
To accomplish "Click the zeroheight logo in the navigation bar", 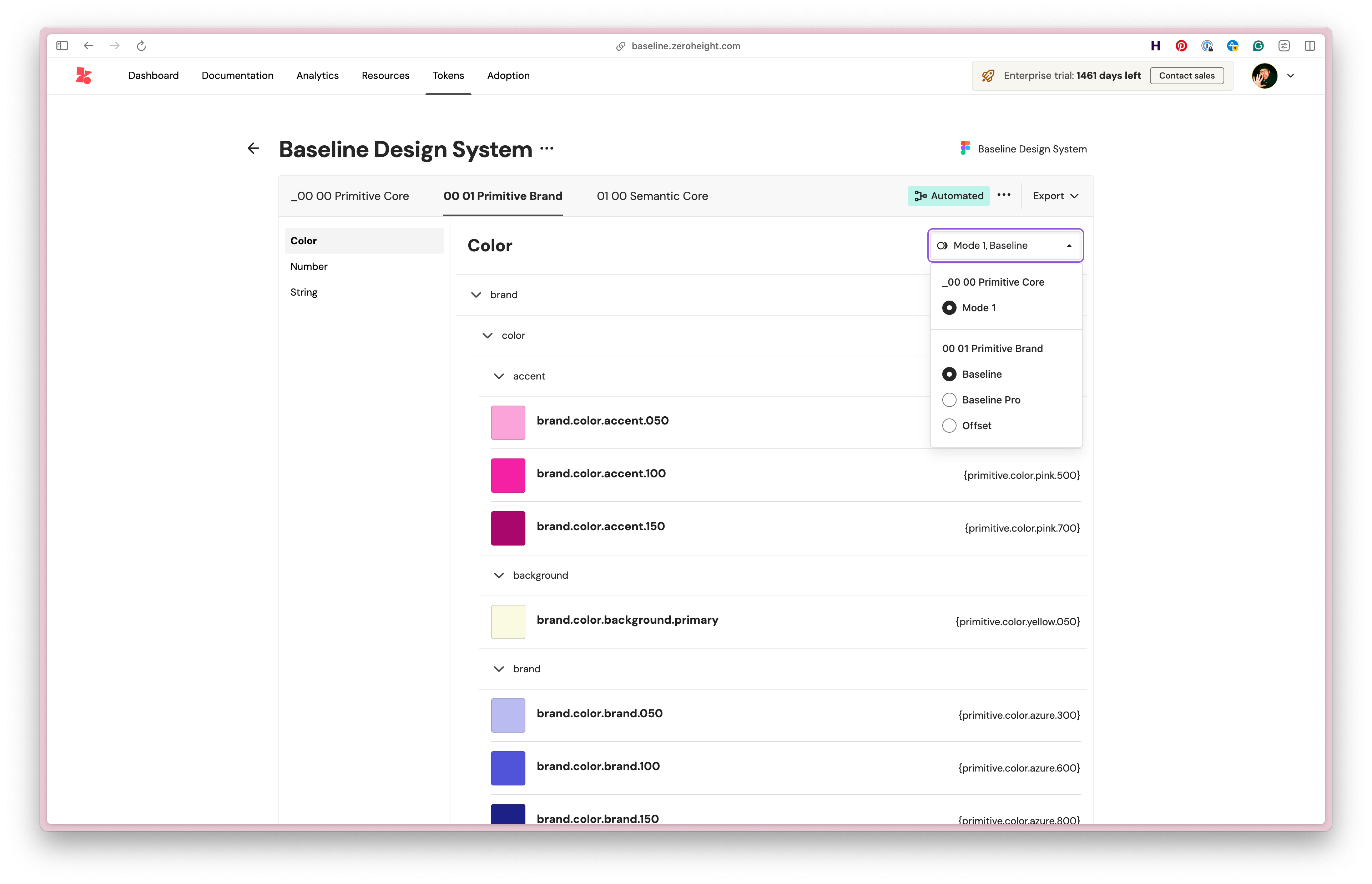I will pyautogui.click(x=84, y=75).
